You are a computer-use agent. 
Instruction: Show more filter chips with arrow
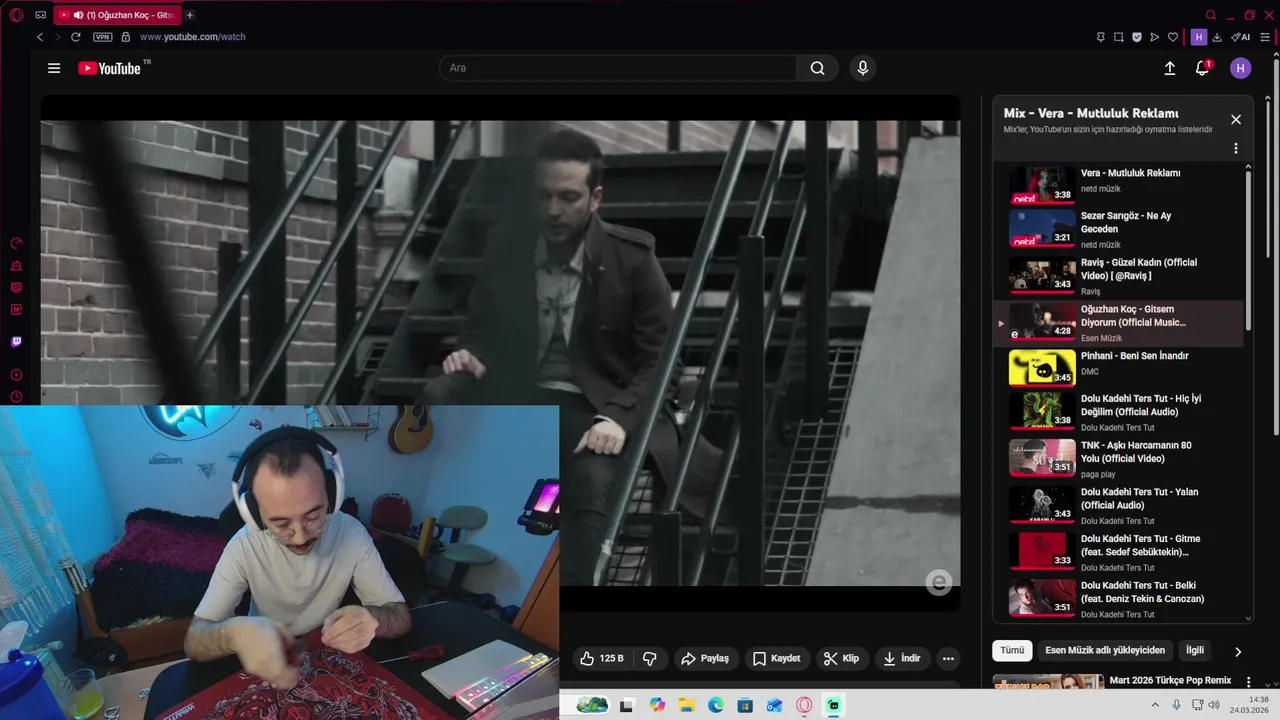(1237, 651)
